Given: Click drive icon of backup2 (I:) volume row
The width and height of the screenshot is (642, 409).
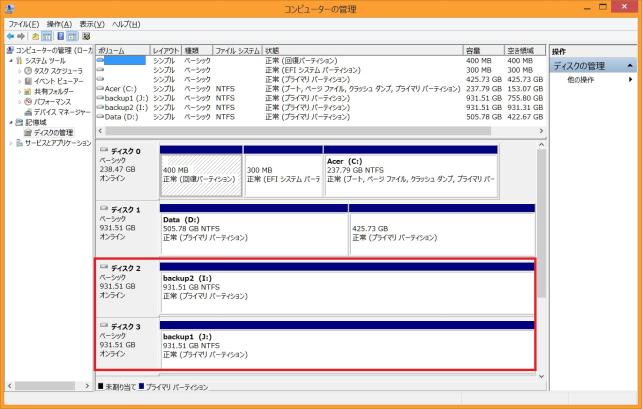Looking at the screenshot, I should (100, 107).
